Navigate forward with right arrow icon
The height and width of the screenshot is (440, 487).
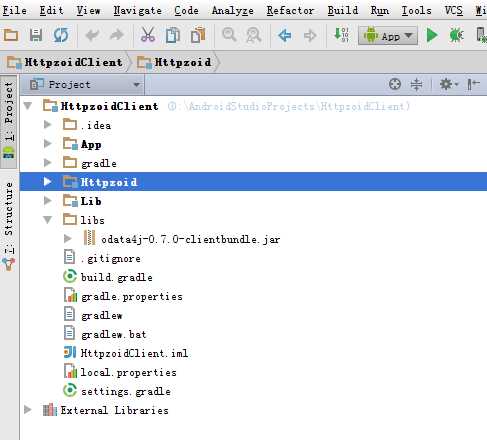click(x=310, y=35)
